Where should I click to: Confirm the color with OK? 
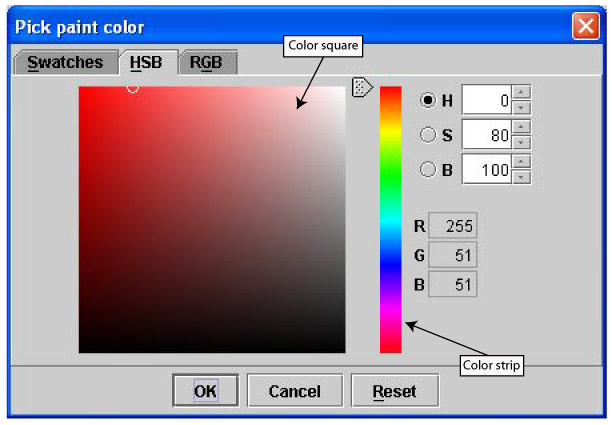(205, 391)
